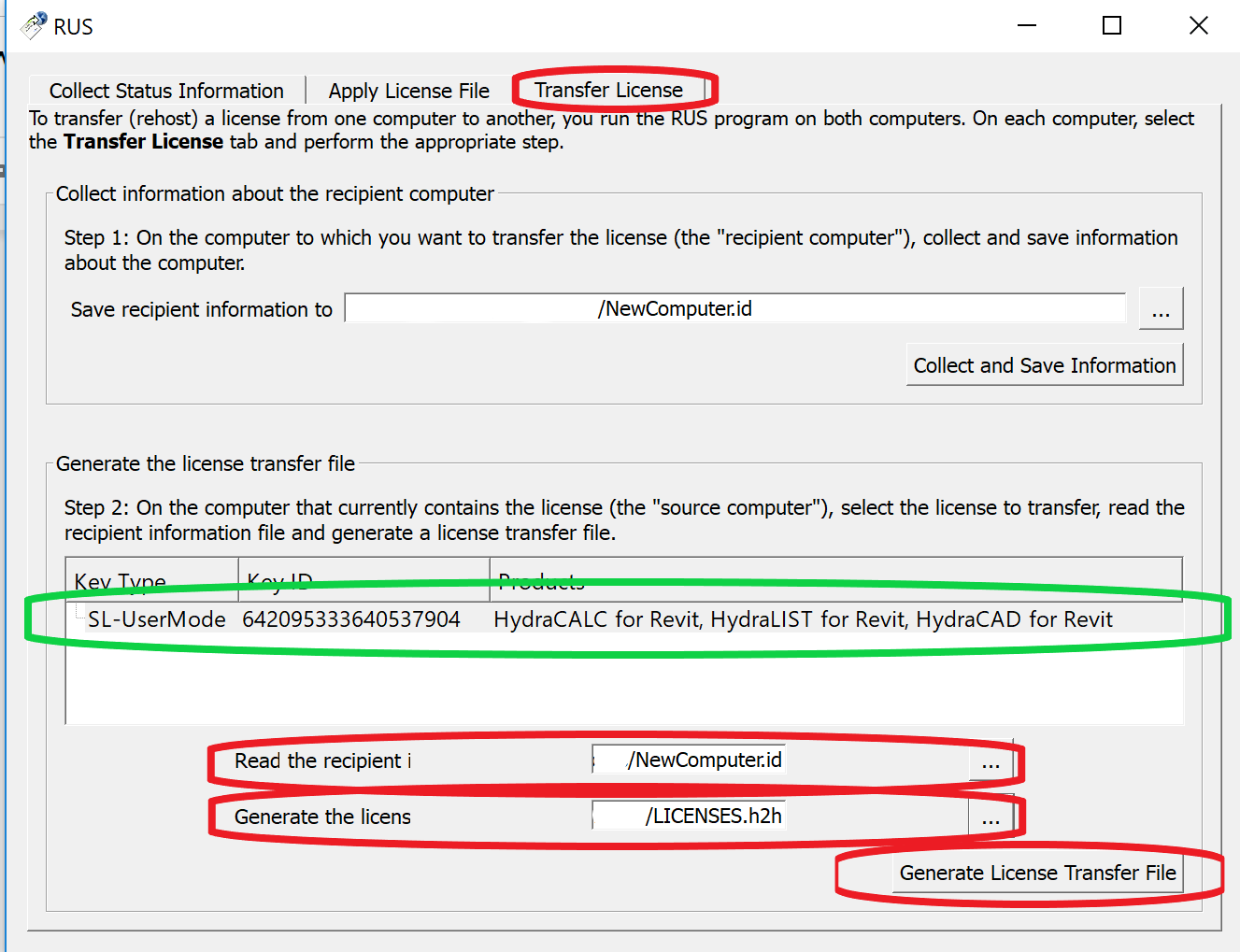Browse for the LICENSES.h2h output location
Viewport: 1240px width, 952px height.
[x=991, y=818]
